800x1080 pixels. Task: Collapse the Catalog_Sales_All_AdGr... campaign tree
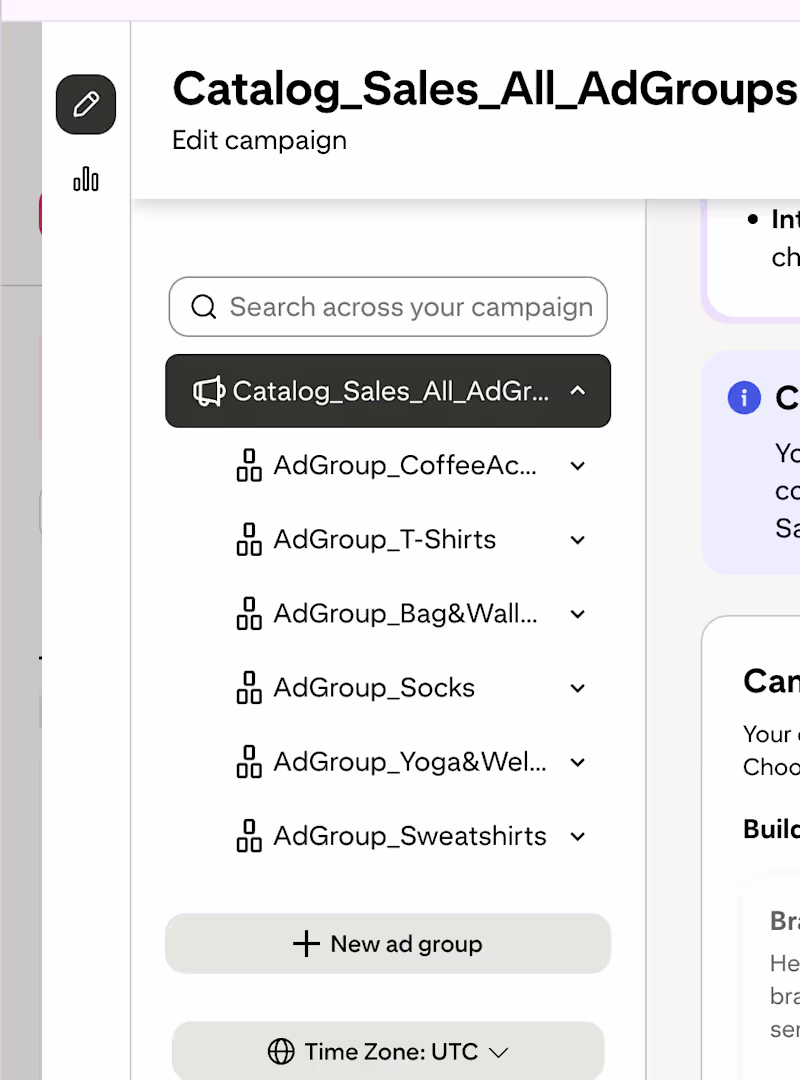[577, 391]
